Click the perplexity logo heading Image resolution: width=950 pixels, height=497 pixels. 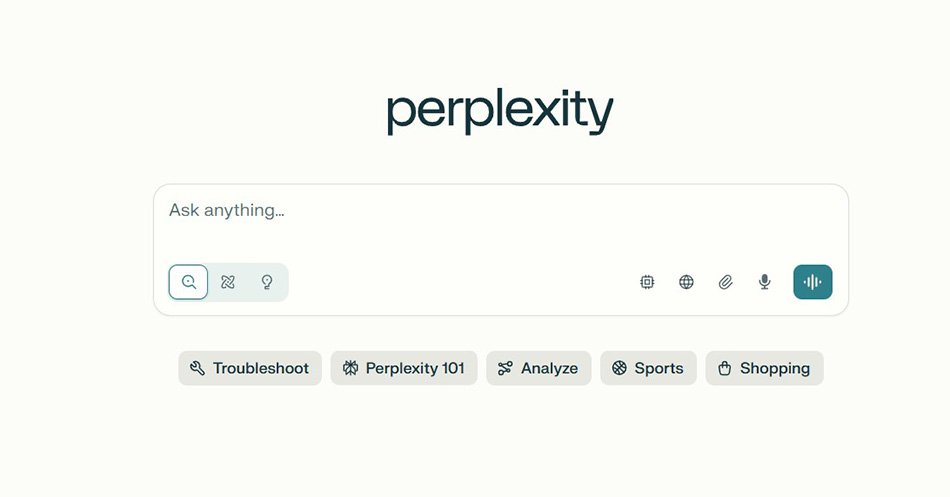point(500,111)
